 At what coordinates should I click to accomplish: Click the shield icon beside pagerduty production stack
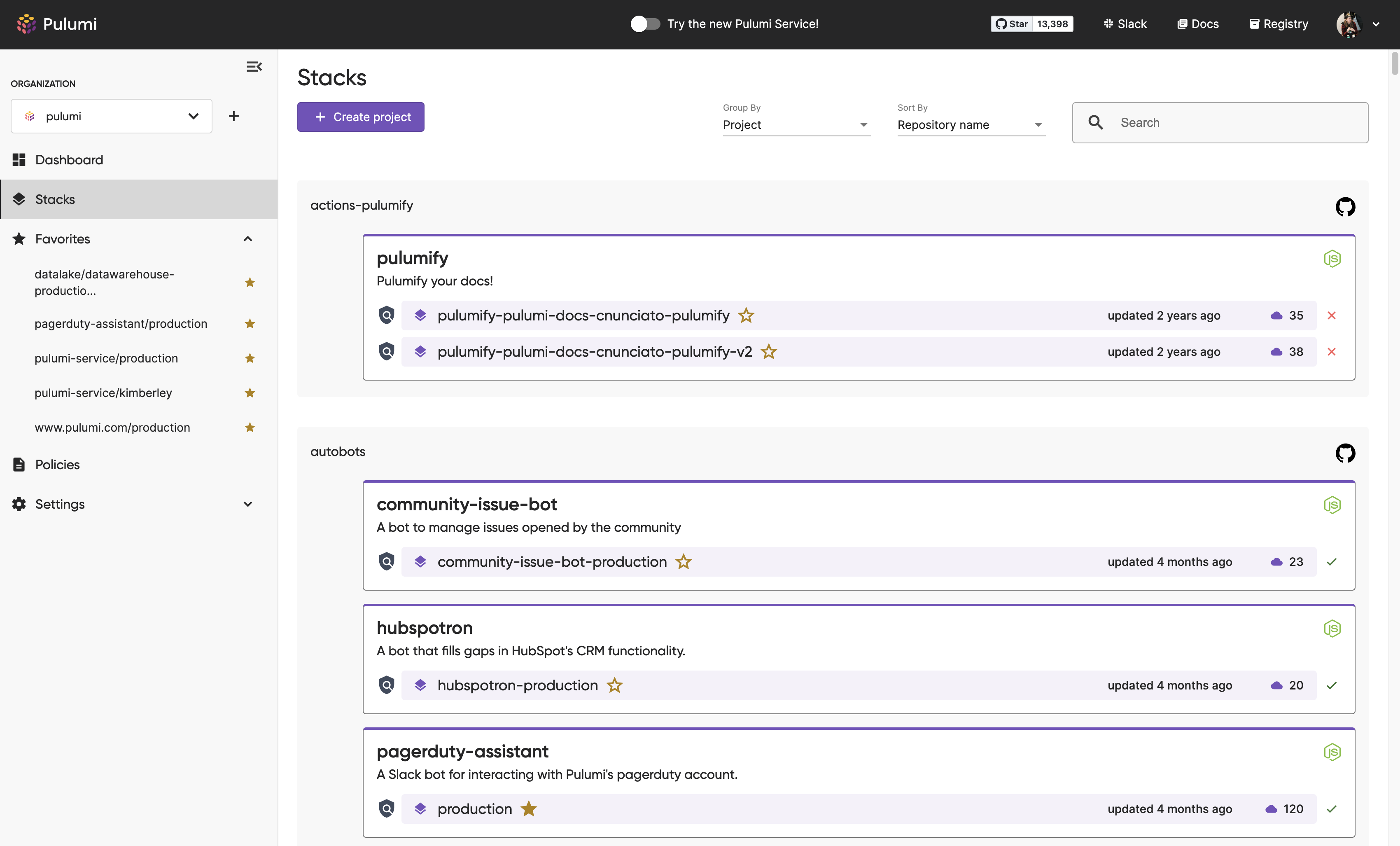coord(386,808)
